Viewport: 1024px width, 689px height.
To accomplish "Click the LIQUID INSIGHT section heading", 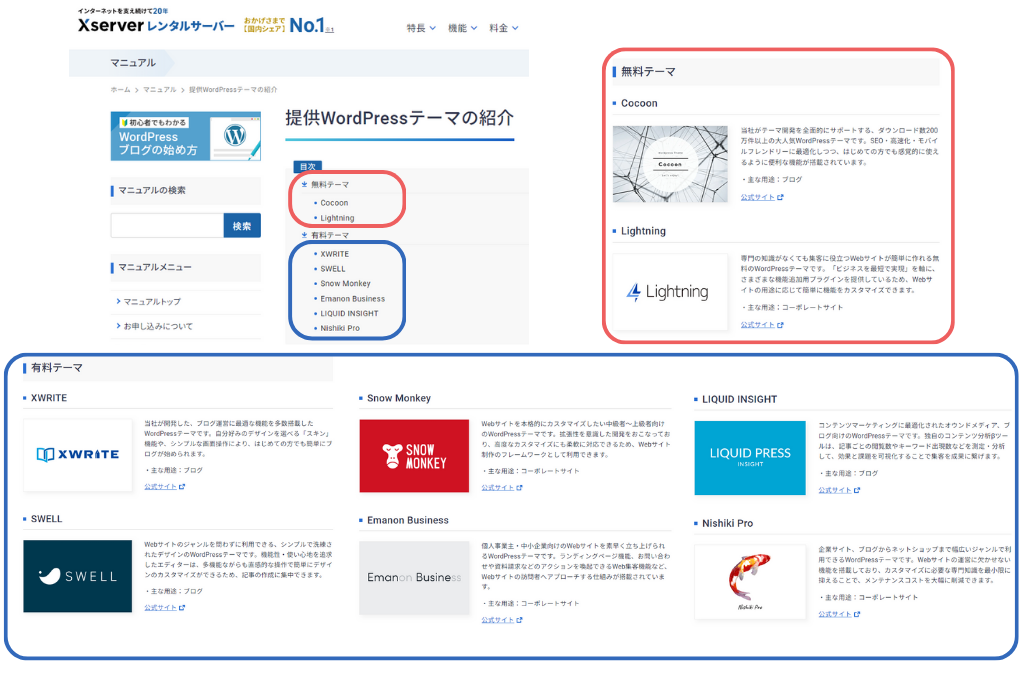I will [x=739, y=399].
